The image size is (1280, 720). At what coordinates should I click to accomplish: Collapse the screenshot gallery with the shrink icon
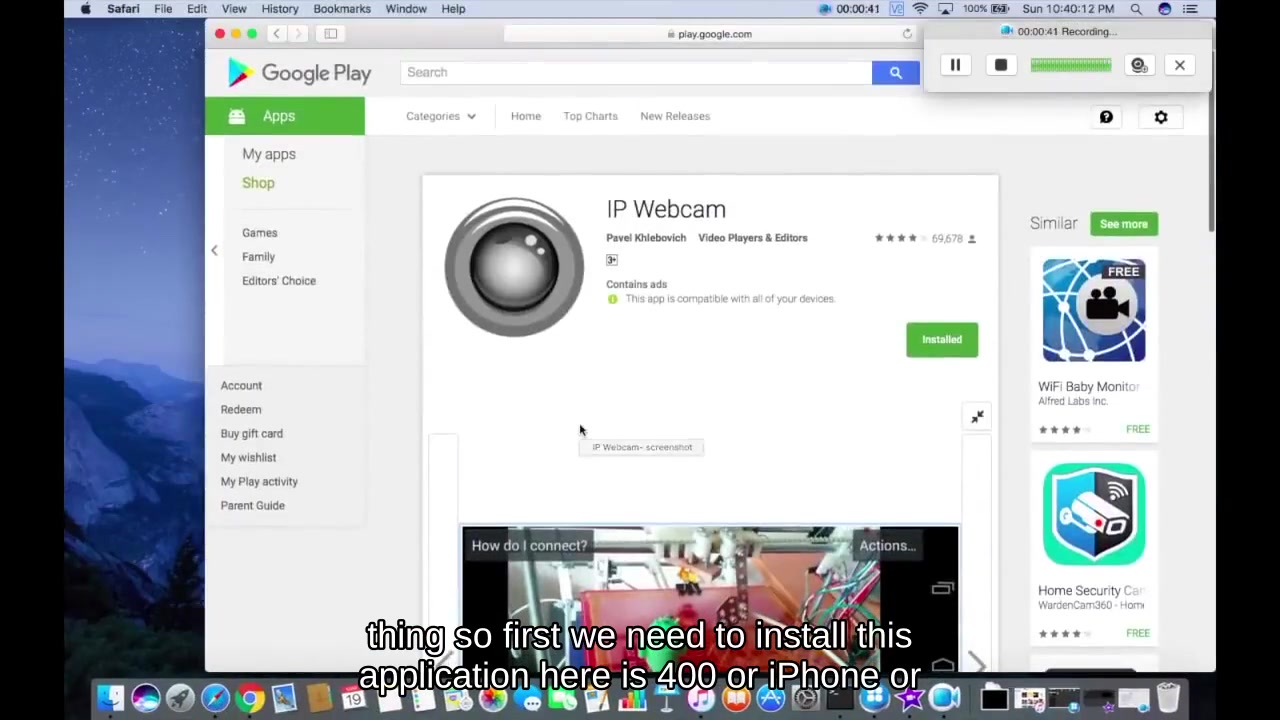coord(977,416)
